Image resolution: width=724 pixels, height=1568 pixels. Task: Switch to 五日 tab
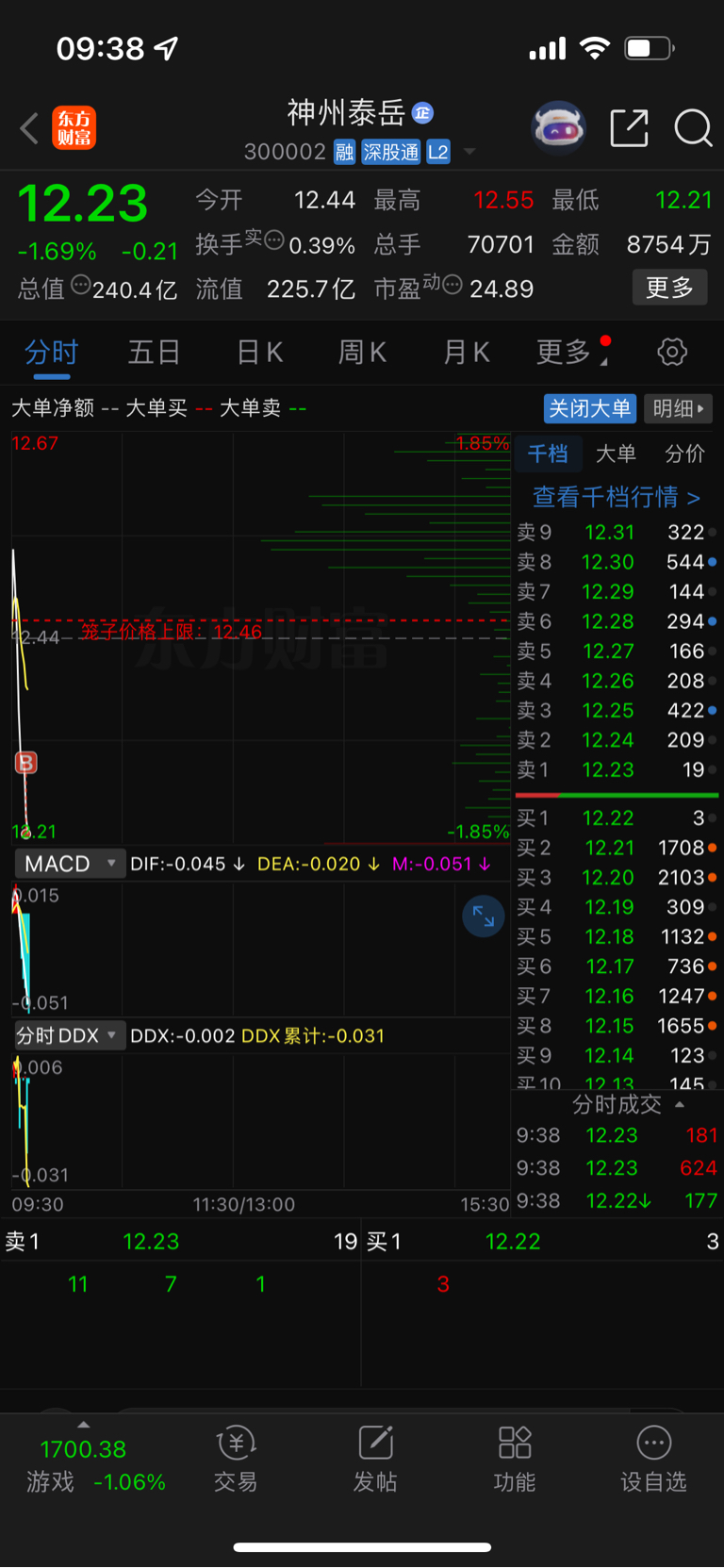pyautogui.click(x=155, y=353)
